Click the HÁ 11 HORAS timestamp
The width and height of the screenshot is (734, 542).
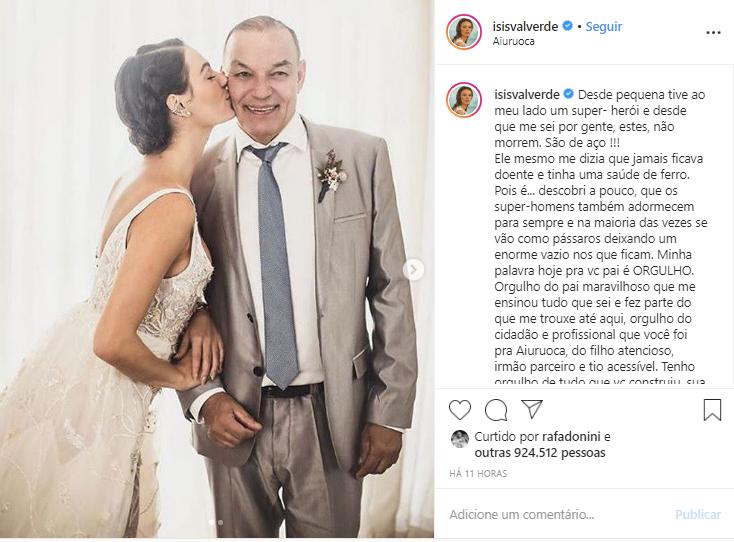pos(478,474)
